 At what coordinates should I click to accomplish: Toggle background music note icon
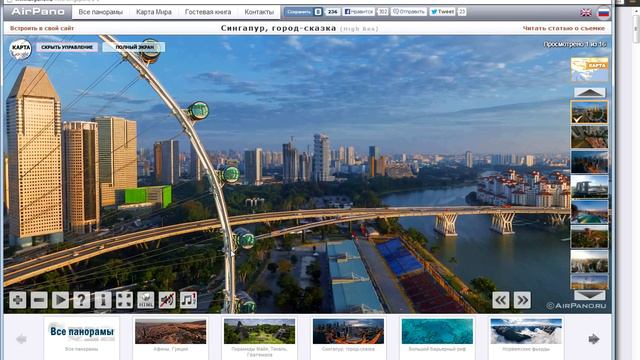click(188, 300)
